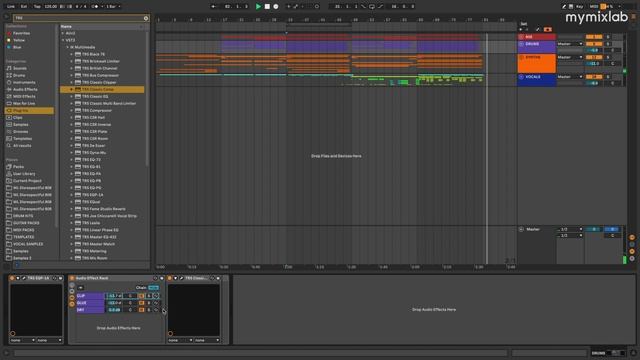This screenshot has width=640, height=360.
Task: Open TR5 EQP-1A plugin window wrench
Action: click(23, 278)
